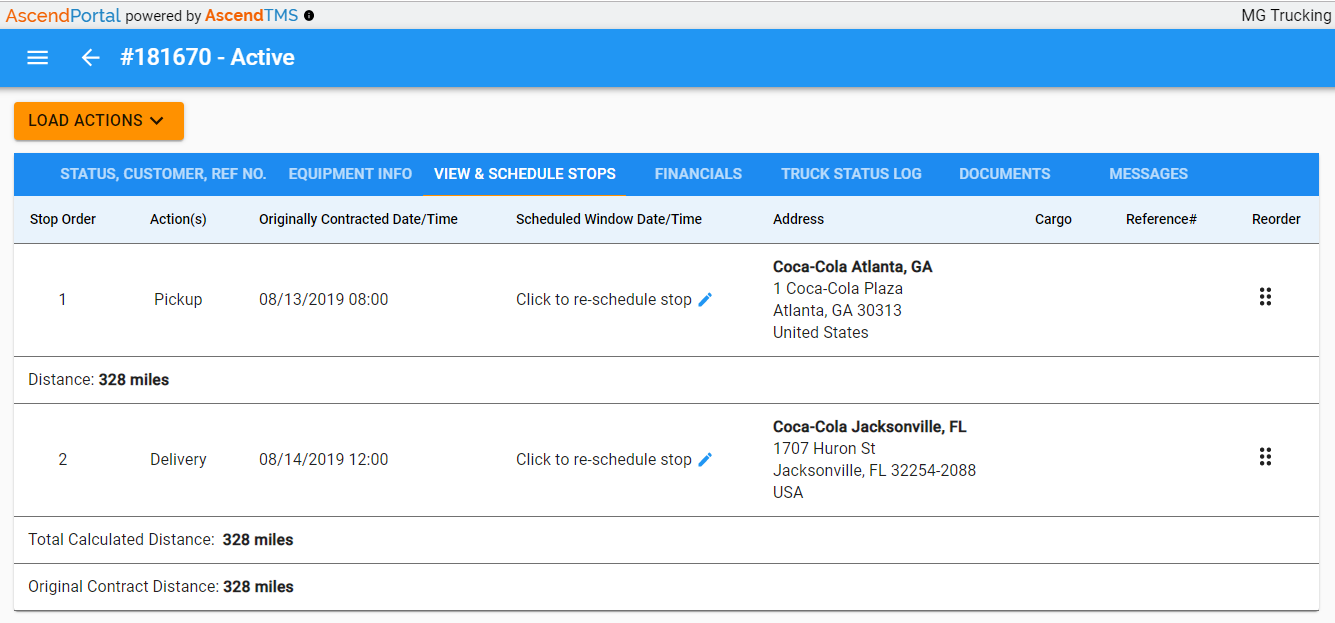
Task: Select the Pickup action cell
Action: (x=178, y=299)
